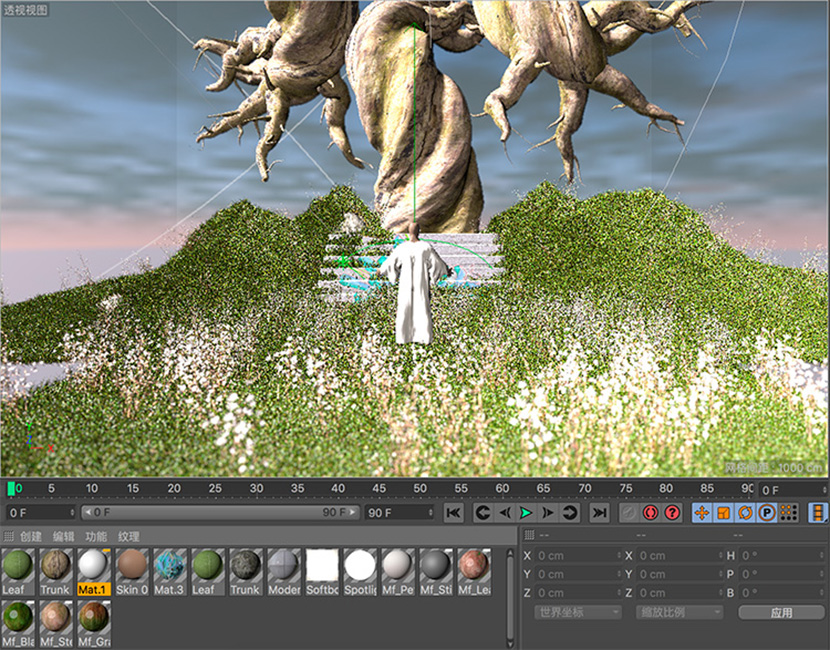Click the P rotation field

[x=781, y=574]
